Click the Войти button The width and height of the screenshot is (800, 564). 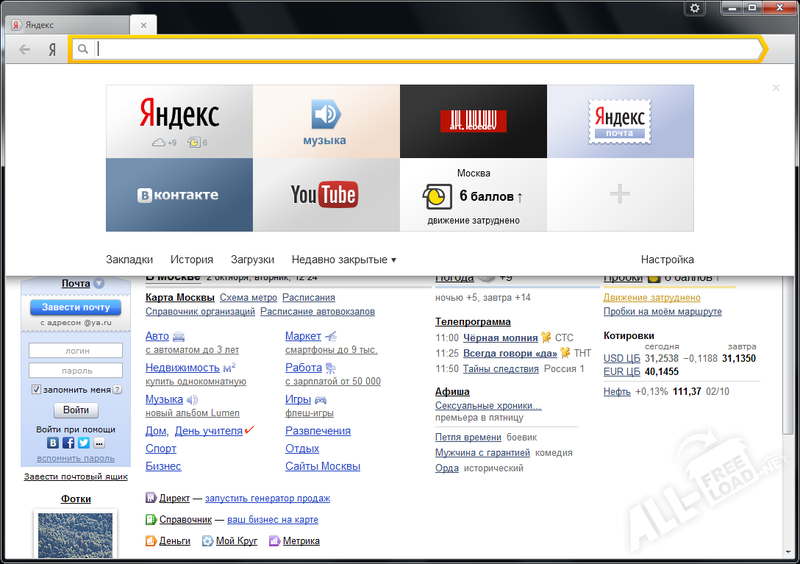pos(76,410)
